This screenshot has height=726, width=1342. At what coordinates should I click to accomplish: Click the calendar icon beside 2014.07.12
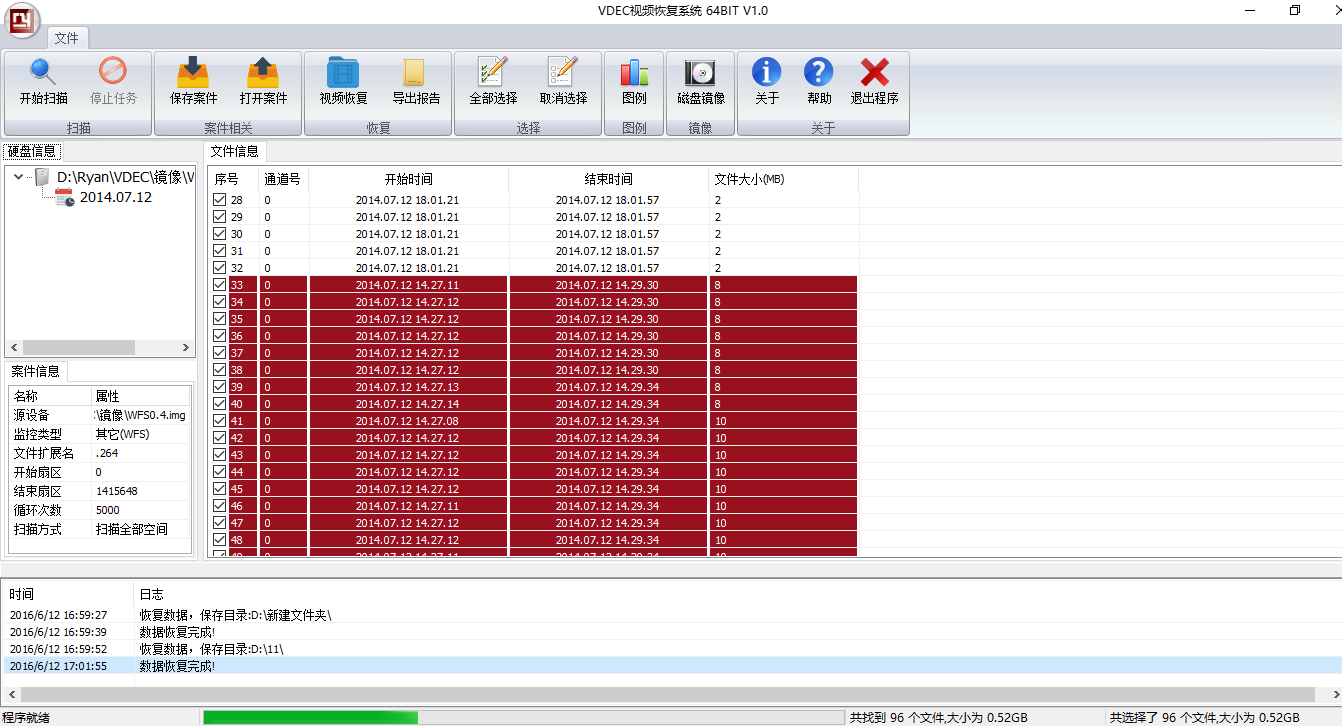(x=65, y=197)
